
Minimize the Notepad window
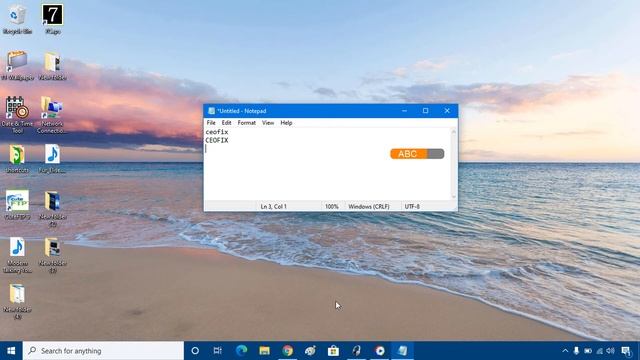(x=404, y=111)
